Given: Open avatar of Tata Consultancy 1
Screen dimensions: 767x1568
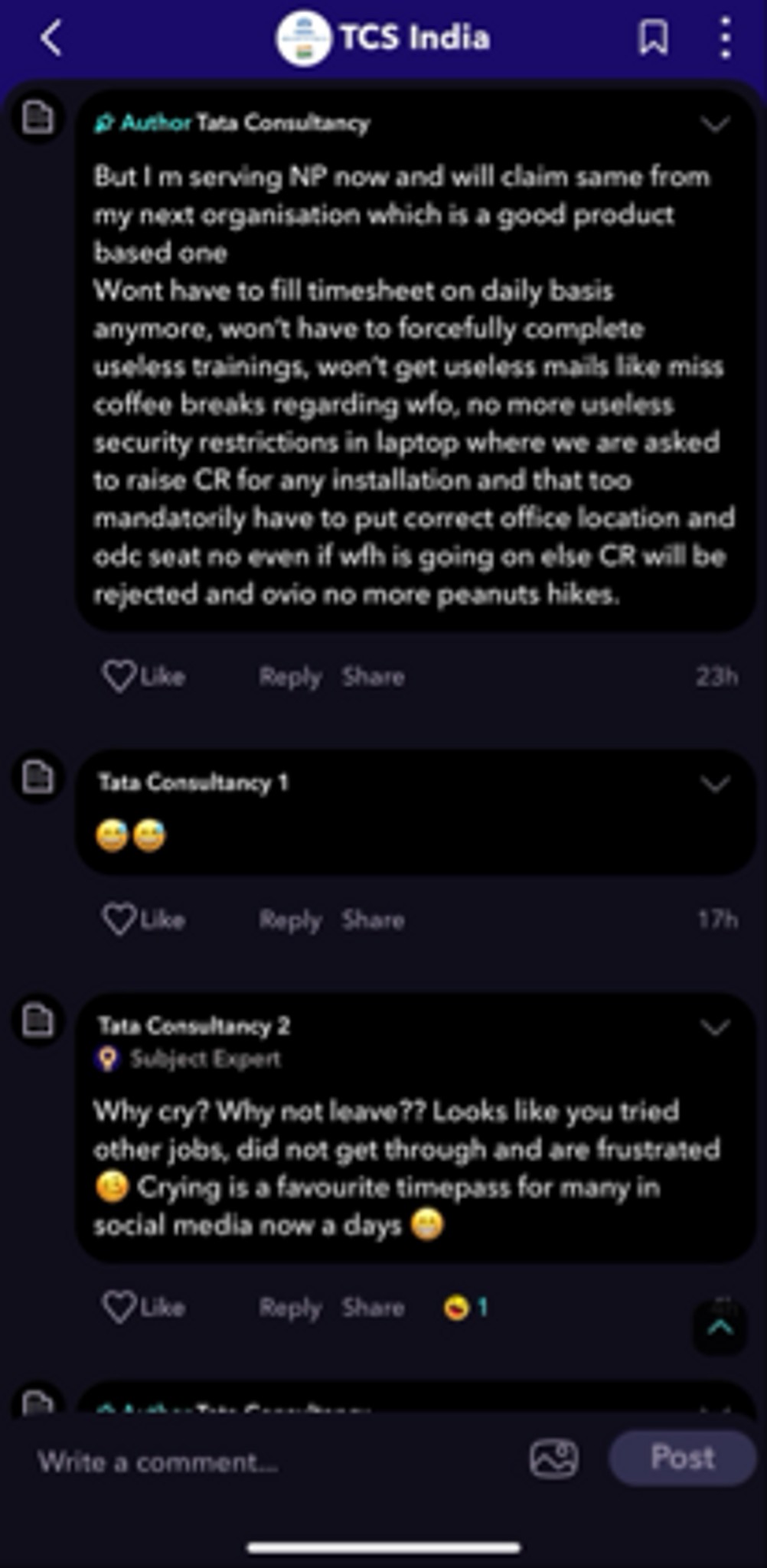Looking at the screenshot, I should pyautogui.click(x=38, y=778).
